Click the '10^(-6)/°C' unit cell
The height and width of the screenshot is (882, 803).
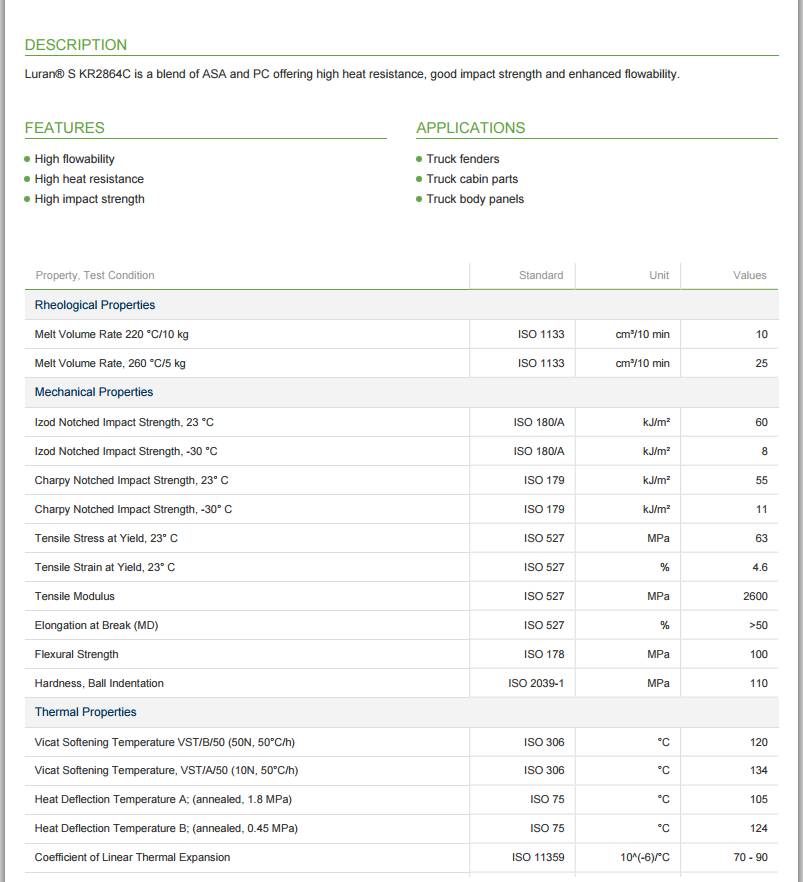(644, 857)
